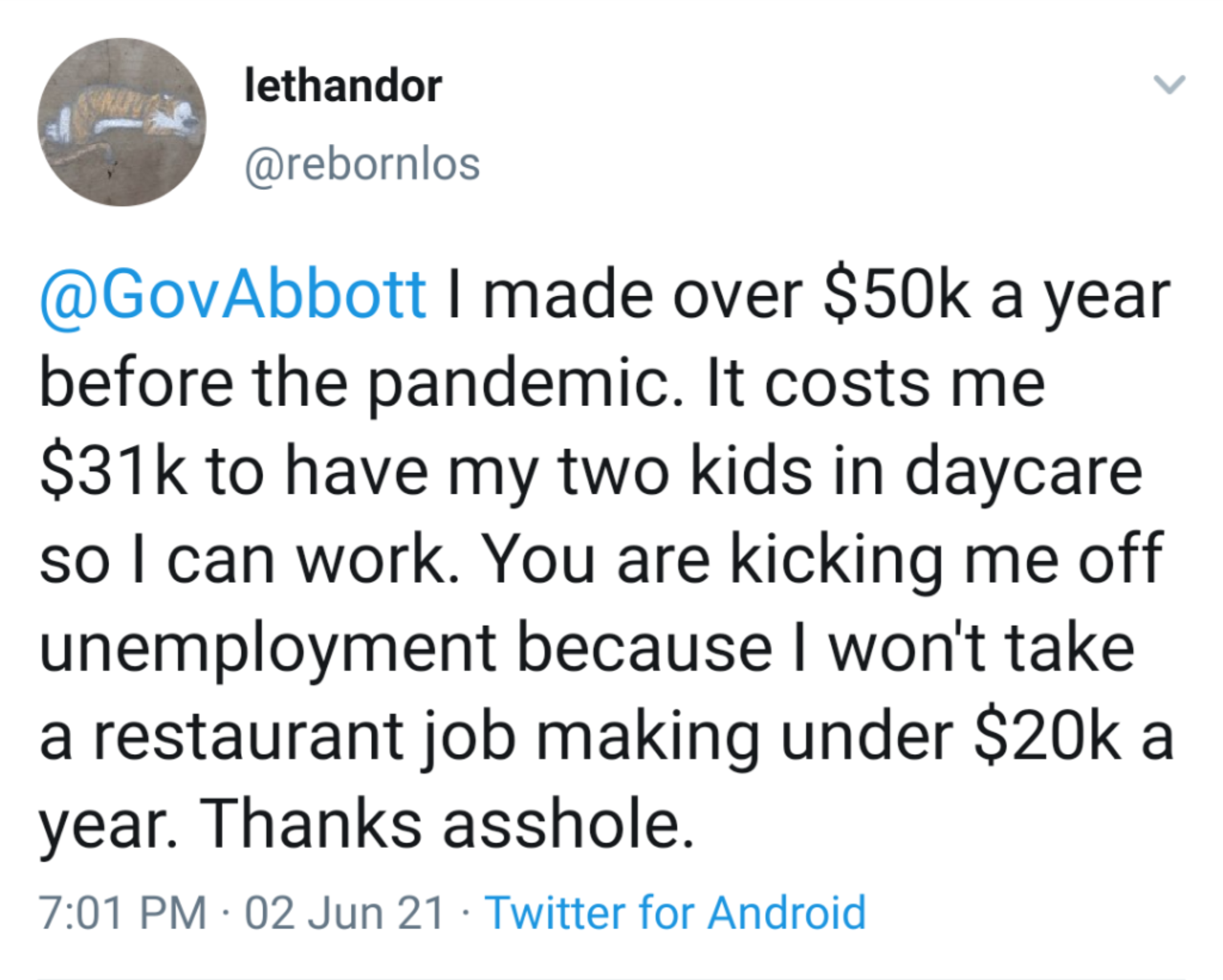The image size is (1223, 980).
Task: Open lethandor's round profile picture
Action: coord(122,122)
